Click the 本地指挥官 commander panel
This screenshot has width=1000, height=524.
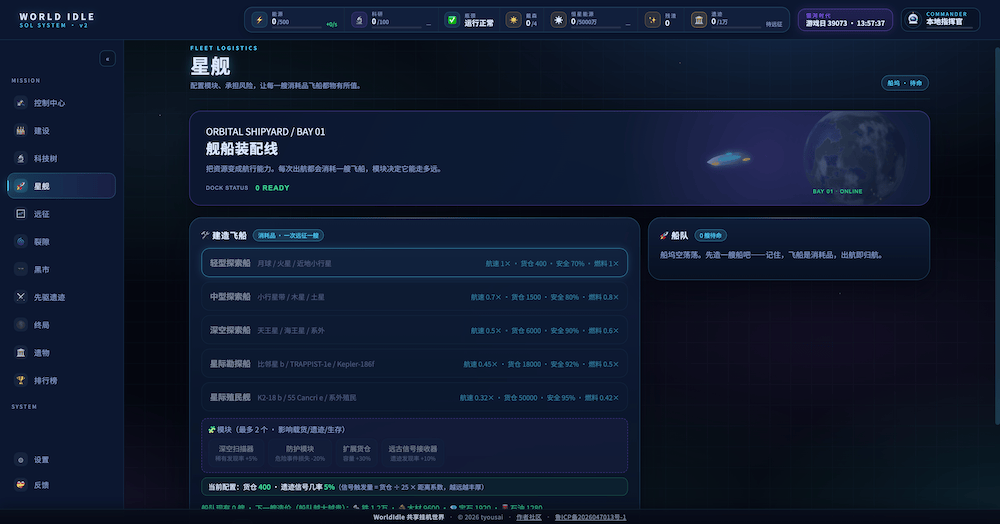(941, 20)
